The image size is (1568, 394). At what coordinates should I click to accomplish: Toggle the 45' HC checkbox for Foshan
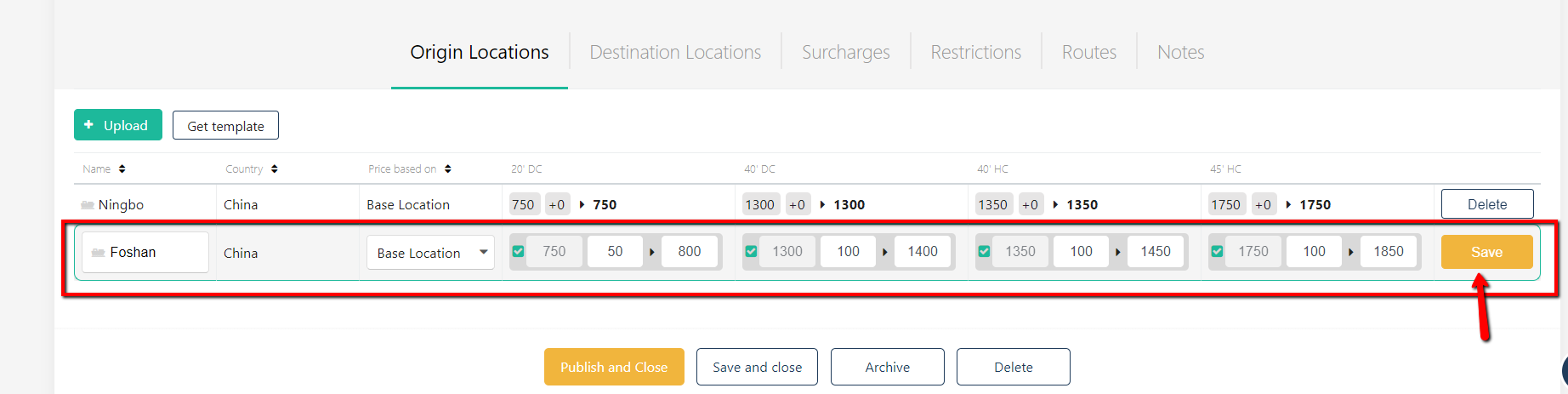(1217, 251)
